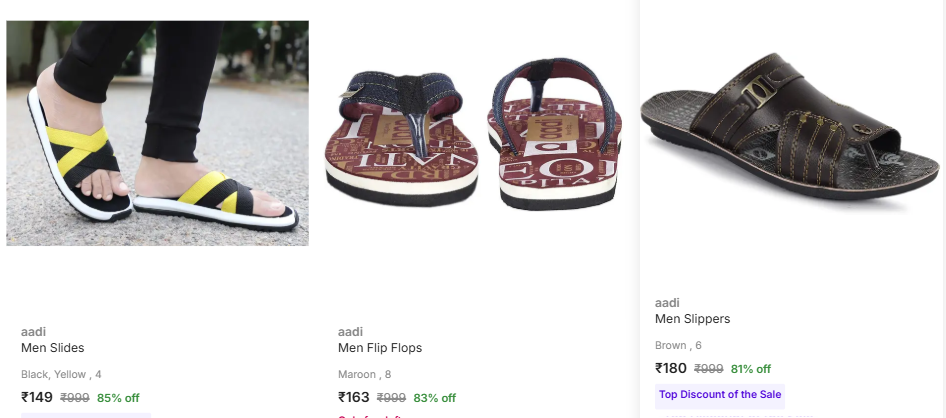The height and width of the screenshot is (418, 946).
Task: Click the Men Flip Flops product title
Action: [x=380, y=348]
